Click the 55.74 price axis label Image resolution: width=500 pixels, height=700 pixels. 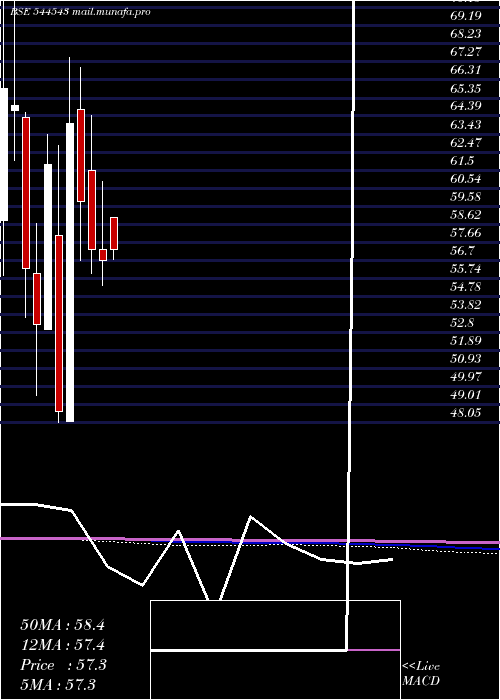465,269
